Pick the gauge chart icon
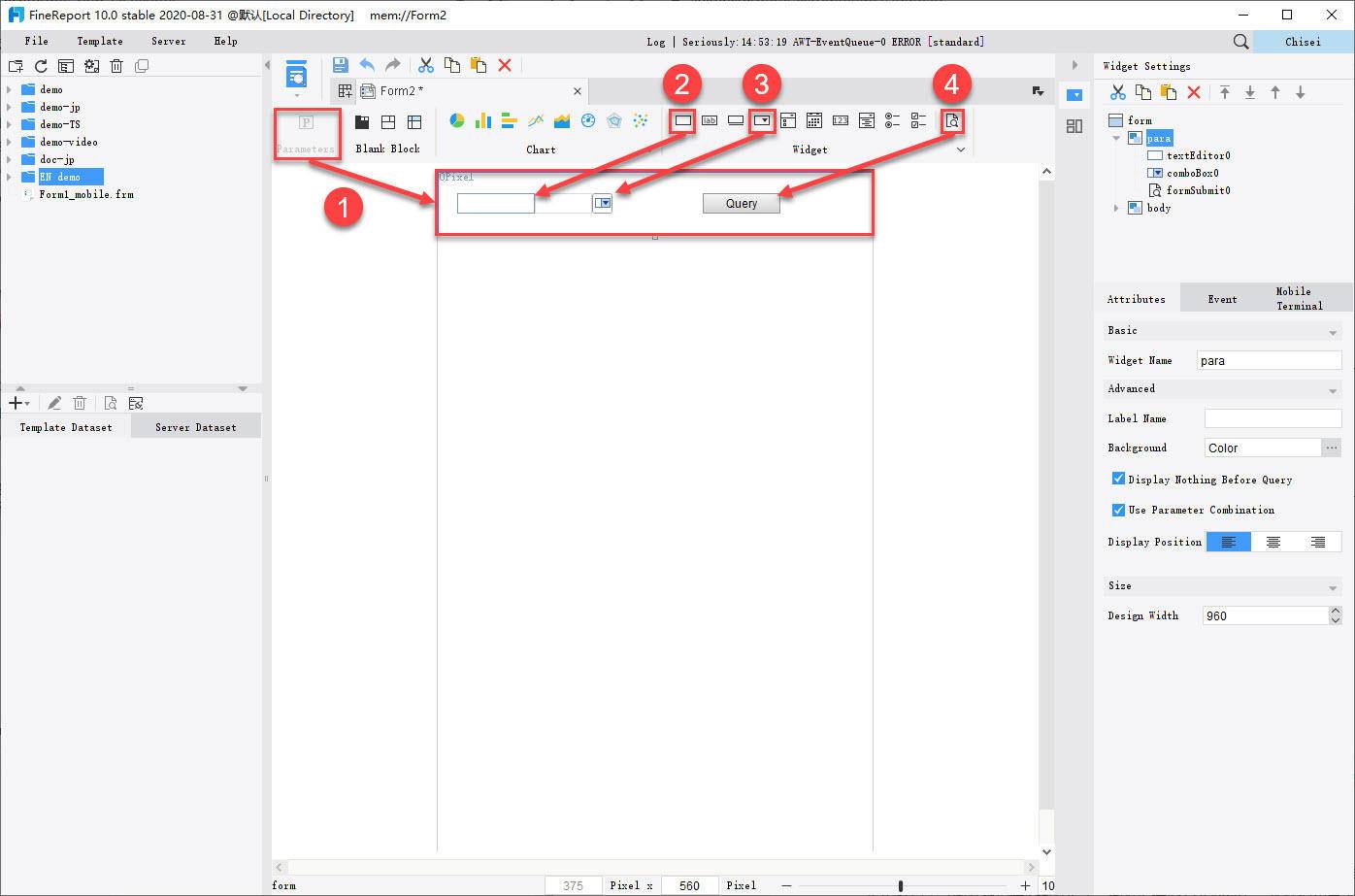This screenshot has width=1355, height=896. [x=588, y=120]
